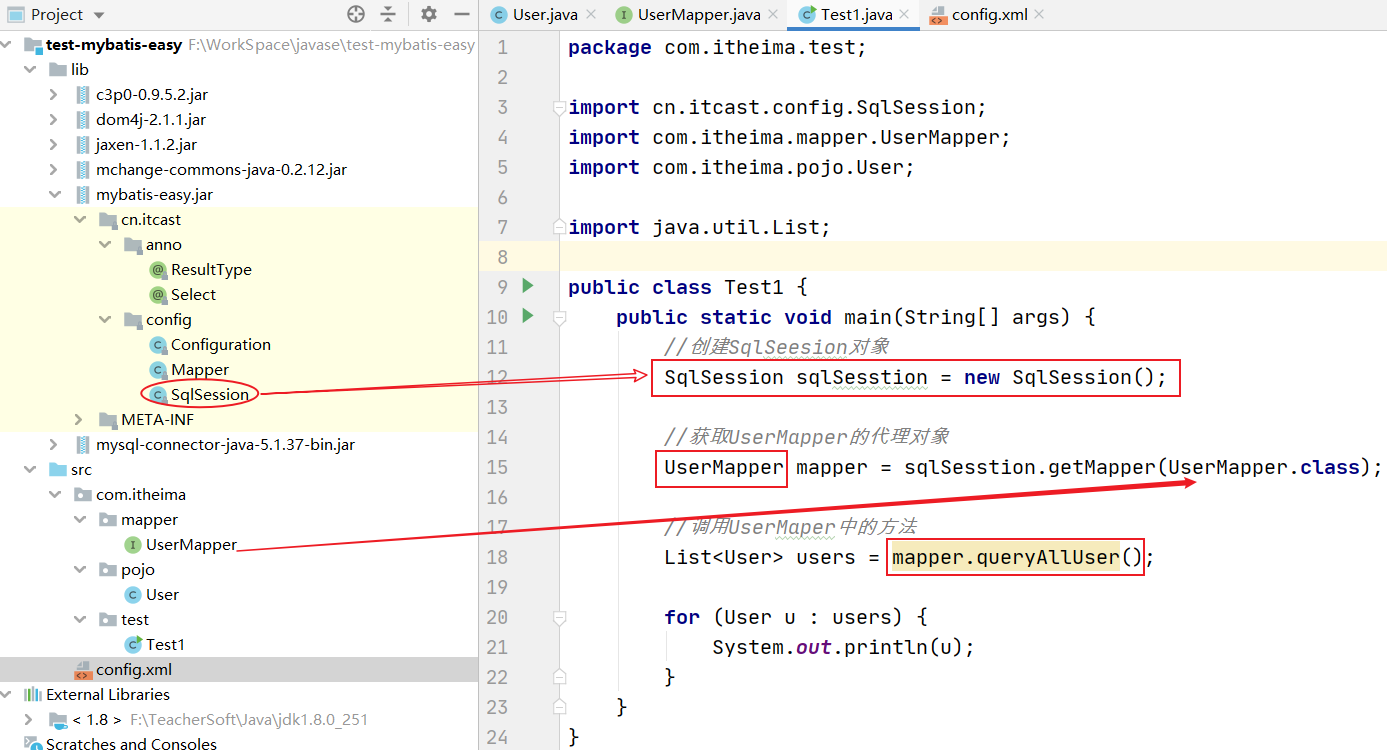Fold the main method at line 10
1387x750 pixels.
pyautogui.click(x=560, y=317)
